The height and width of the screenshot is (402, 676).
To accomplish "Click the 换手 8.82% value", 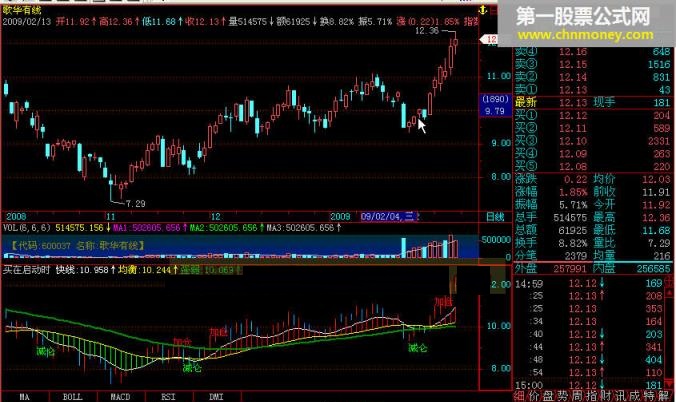I will click(x=573, y=243).
